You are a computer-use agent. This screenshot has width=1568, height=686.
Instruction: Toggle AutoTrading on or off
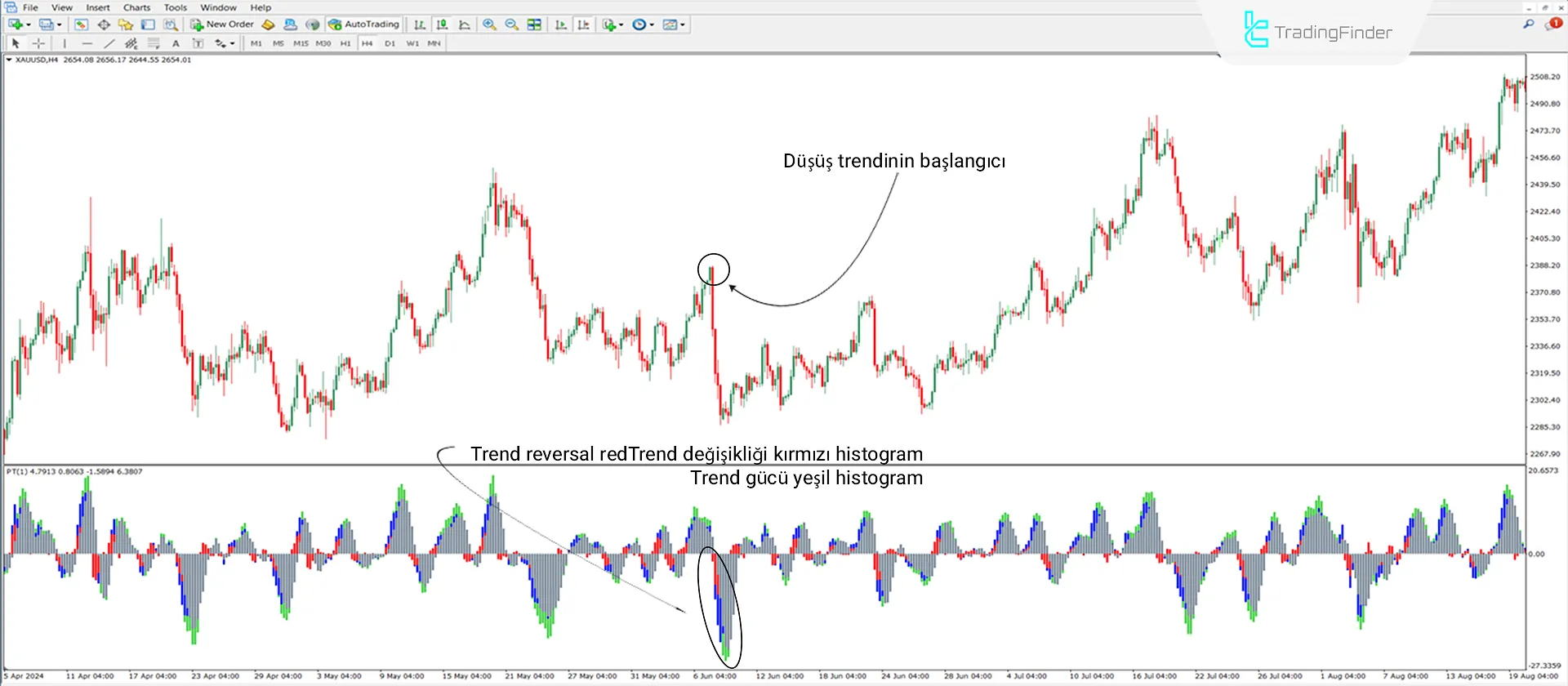pyautogui.click(x=363, y=24)
